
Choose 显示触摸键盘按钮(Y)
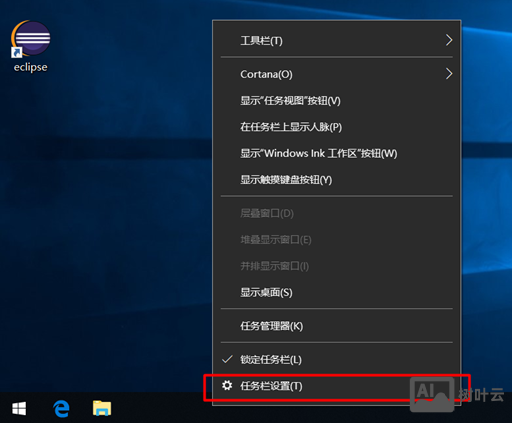337,180
